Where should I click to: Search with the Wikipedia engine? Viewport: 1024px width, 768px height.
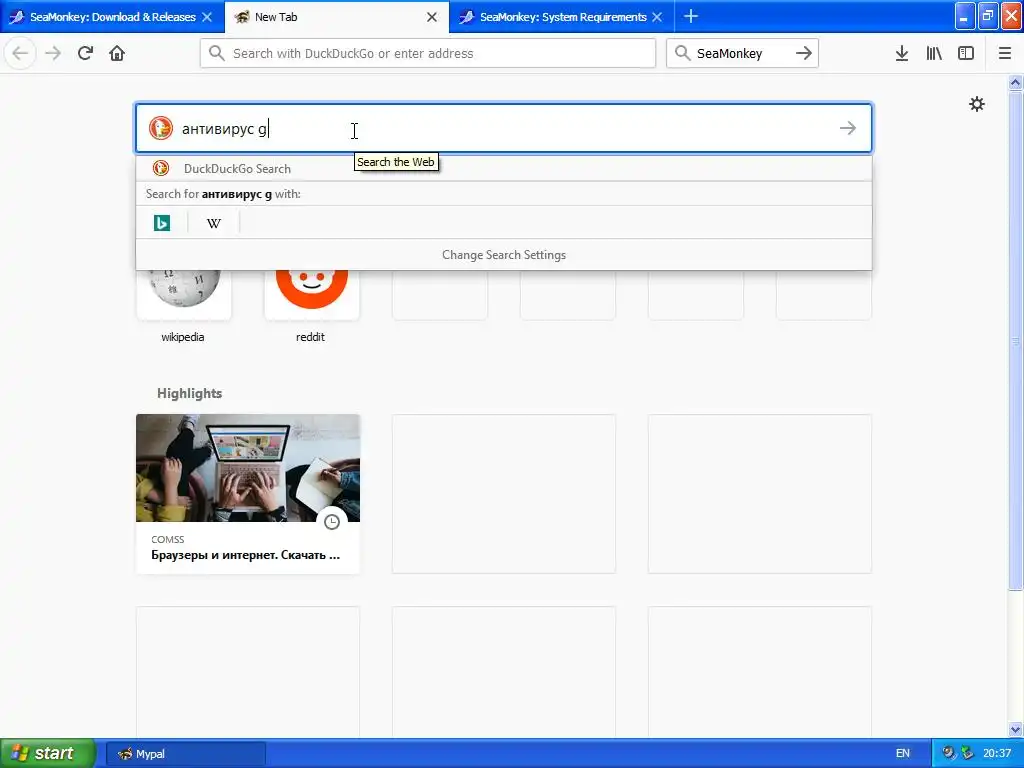[214, 223]
